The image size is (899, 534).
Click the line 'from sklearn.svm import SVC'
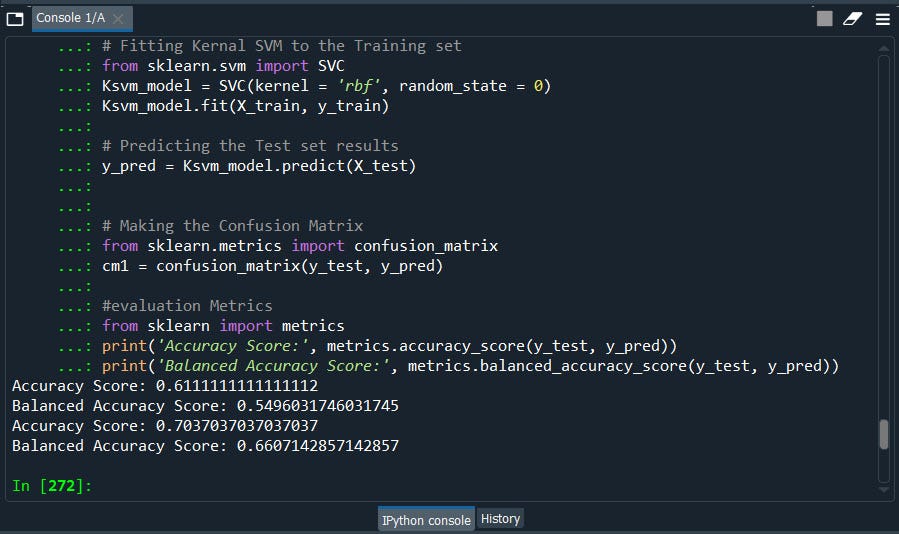[x=223, y=65]
